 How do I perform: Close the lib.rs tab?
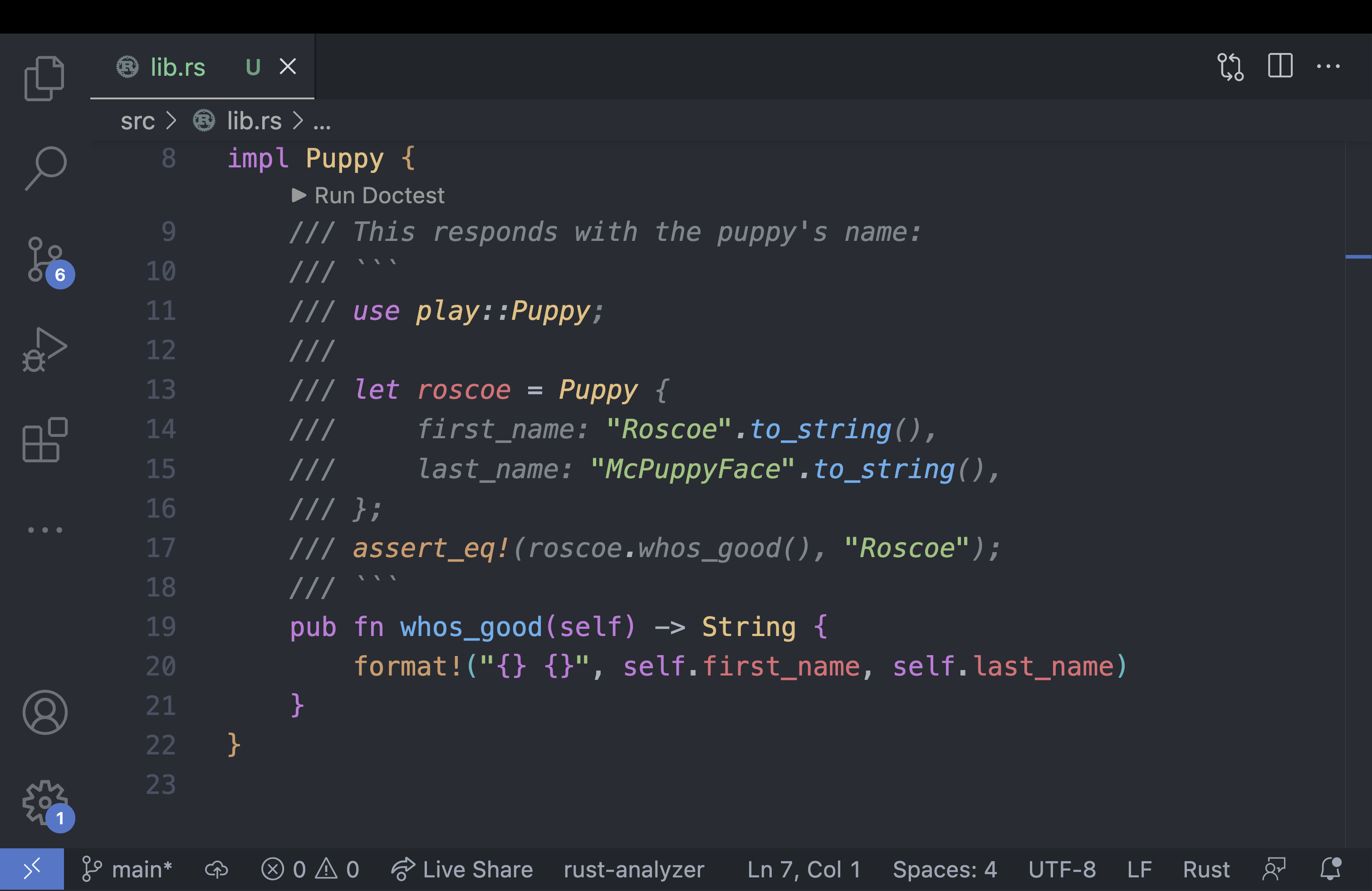pos(288,66)
